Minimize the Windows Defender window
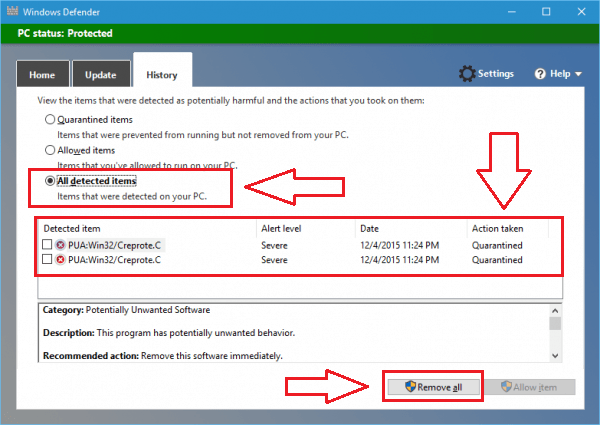 click(x=512, y=11)
